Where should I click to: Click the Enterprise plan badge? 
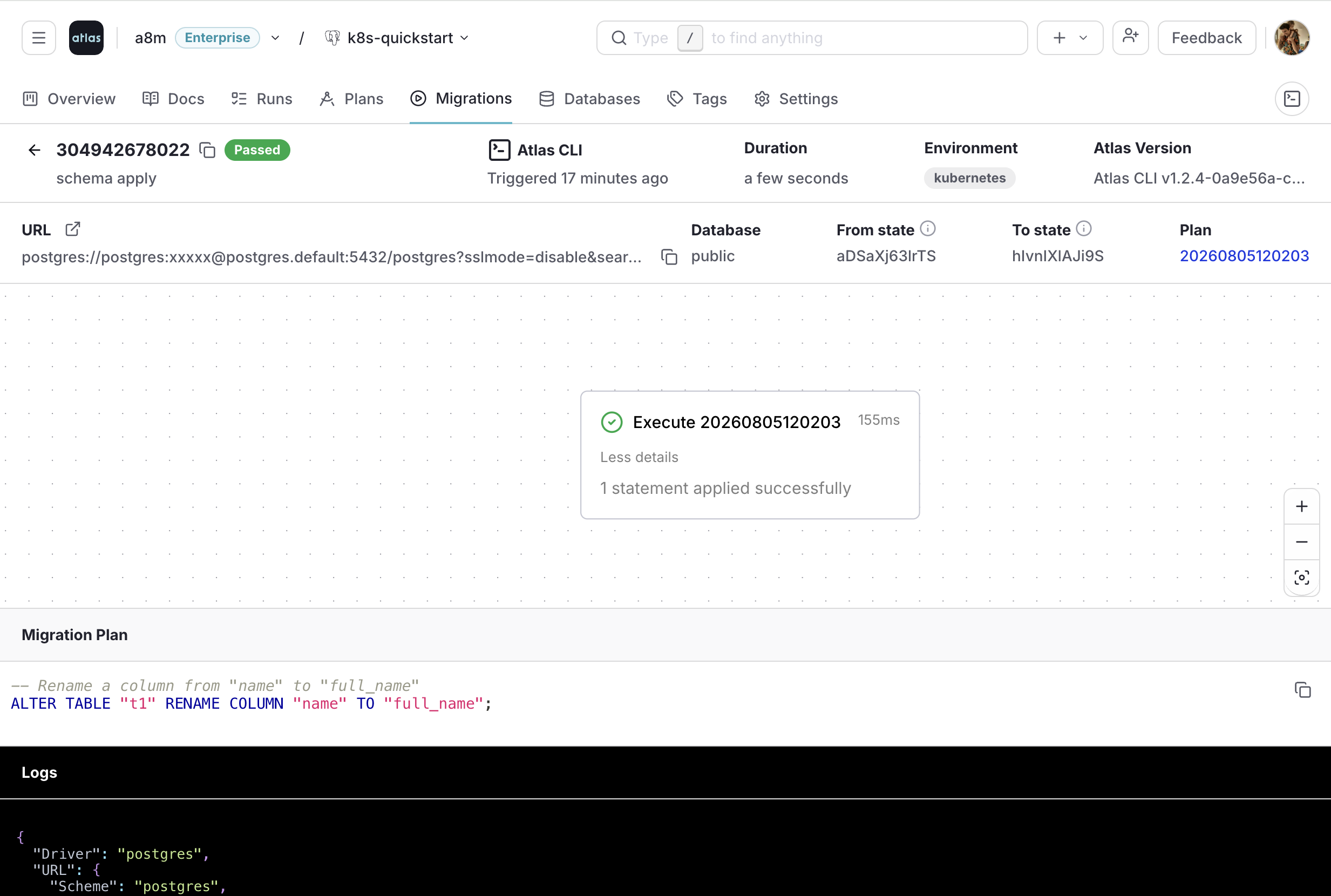(217, 38)
